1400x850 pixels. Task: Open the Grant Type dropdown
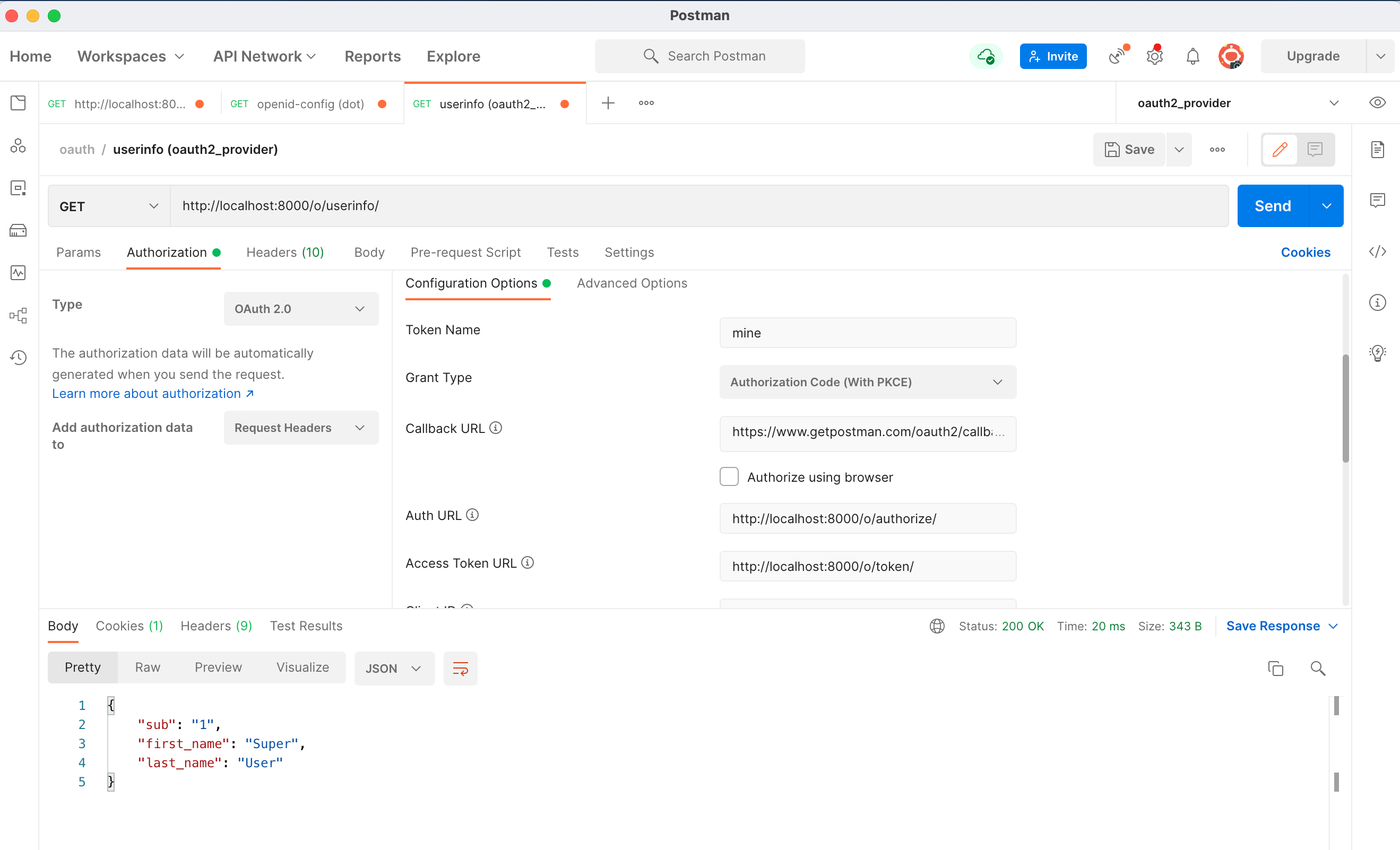(x=867, y=382)
